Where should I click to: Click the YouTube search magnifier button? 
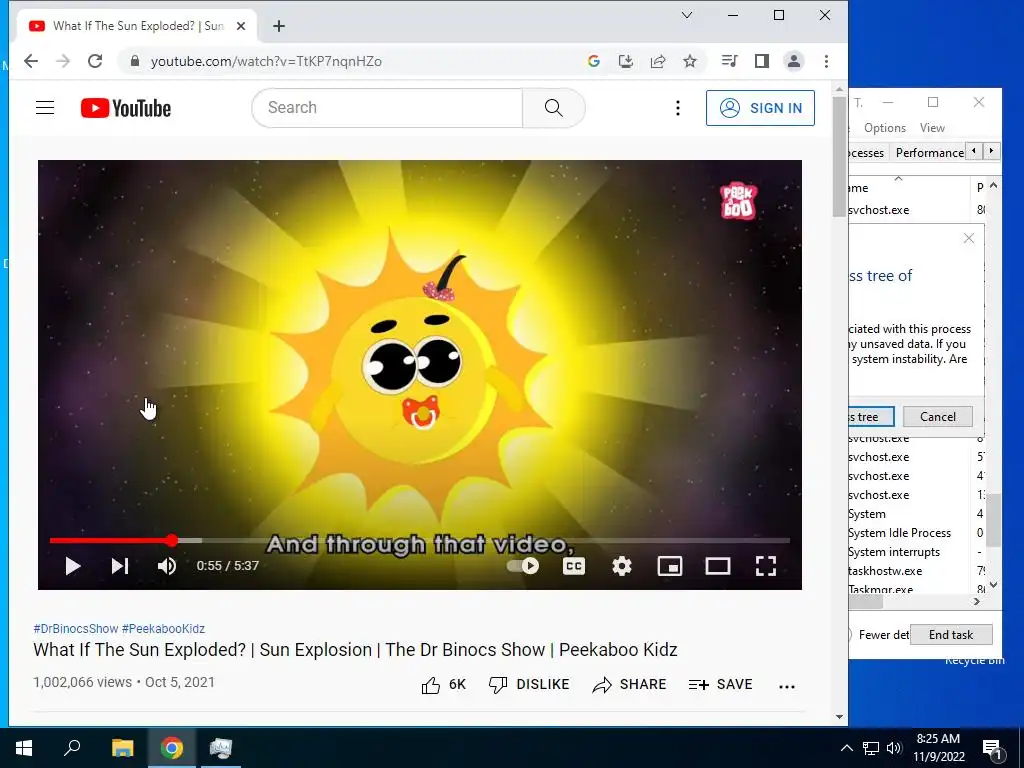click(x=554, y=108)
